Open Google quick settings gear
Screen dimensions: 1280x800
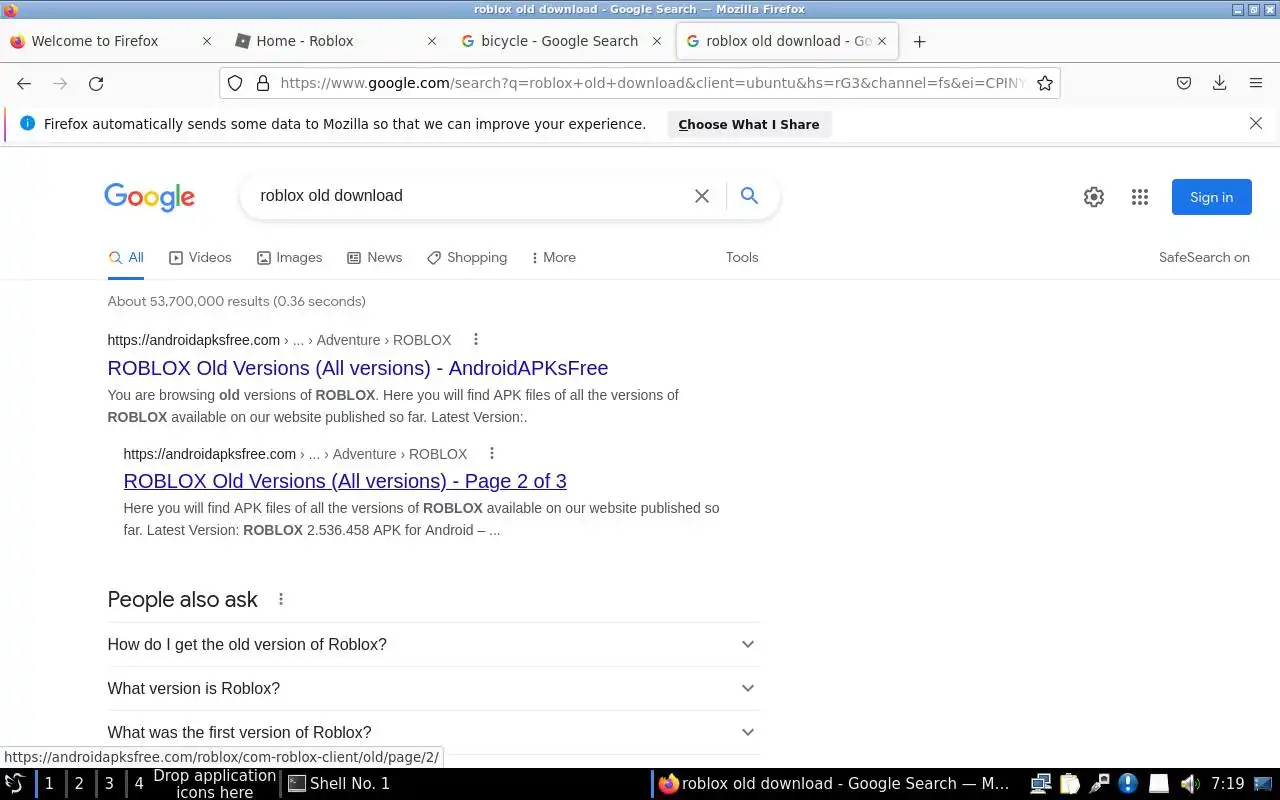click(1094, 197)
